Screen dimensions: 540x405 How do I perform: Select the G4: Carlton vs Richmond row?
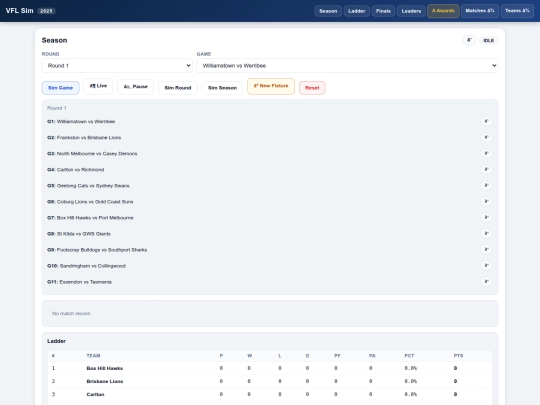coord(270,169)
